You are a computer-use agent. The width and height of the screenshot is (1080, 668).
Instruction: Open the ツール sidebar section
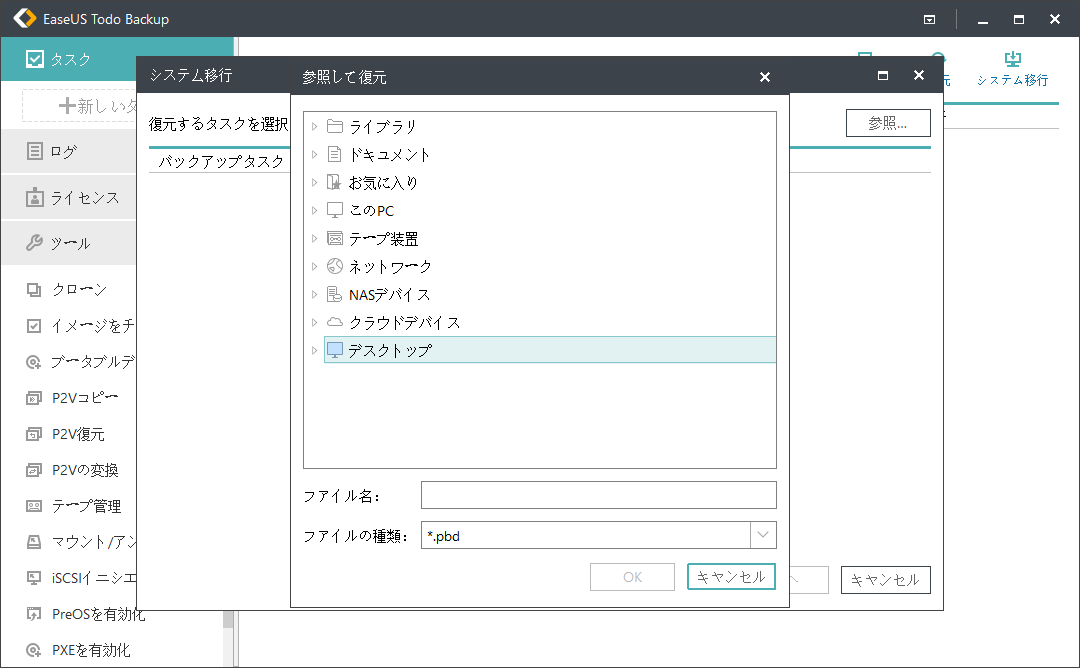(x=69, y=243)
